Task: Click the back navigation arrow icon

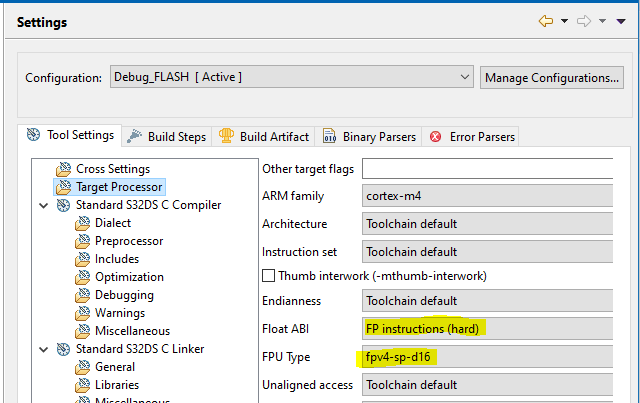Action: point(545,21)
